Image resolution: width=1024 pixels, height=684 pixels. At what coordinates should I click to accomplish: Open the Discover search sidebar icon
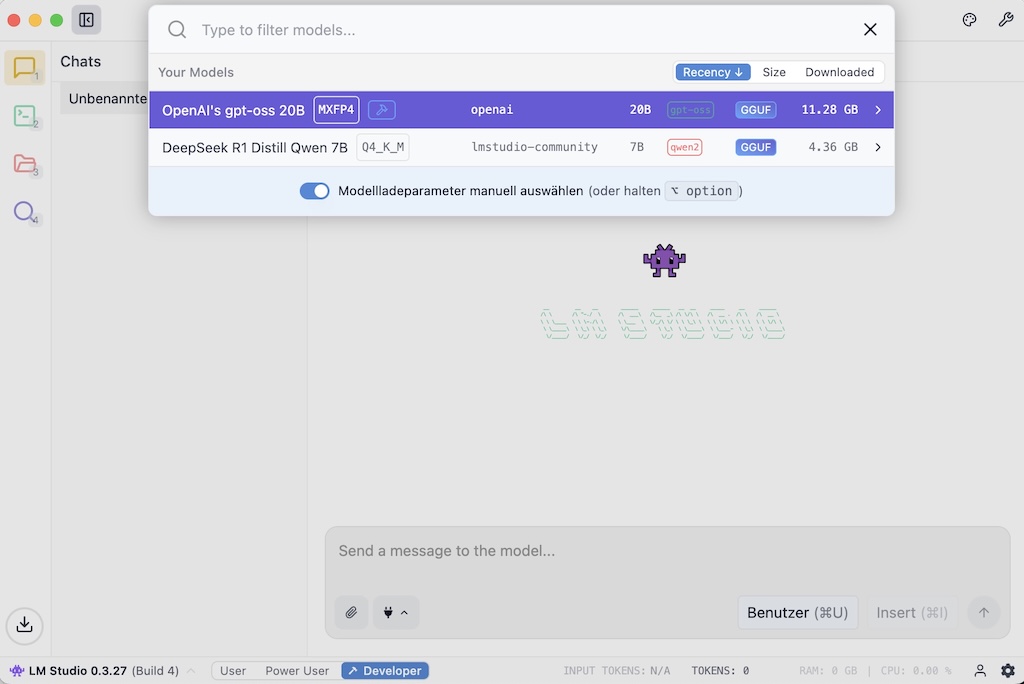pyautogui.click(x=25, y=212)
